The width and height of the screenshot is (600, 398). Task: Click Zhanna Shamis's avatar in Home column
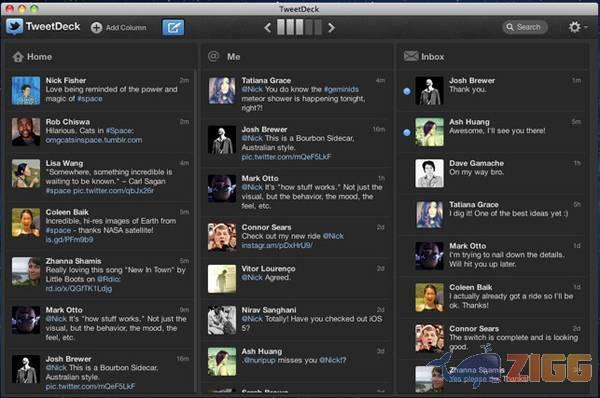[x=26, y=271]
